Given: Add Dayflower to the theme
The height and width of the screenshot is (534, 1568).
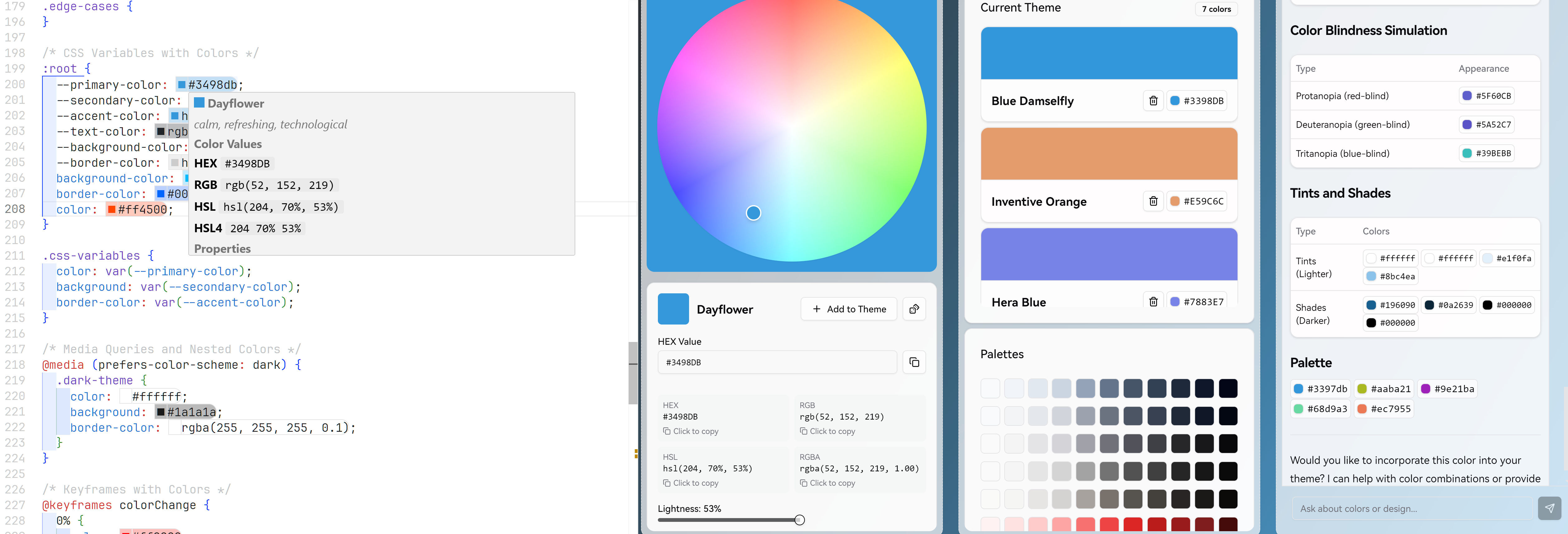Looking at the screenshot, I should tap(848, 309).
